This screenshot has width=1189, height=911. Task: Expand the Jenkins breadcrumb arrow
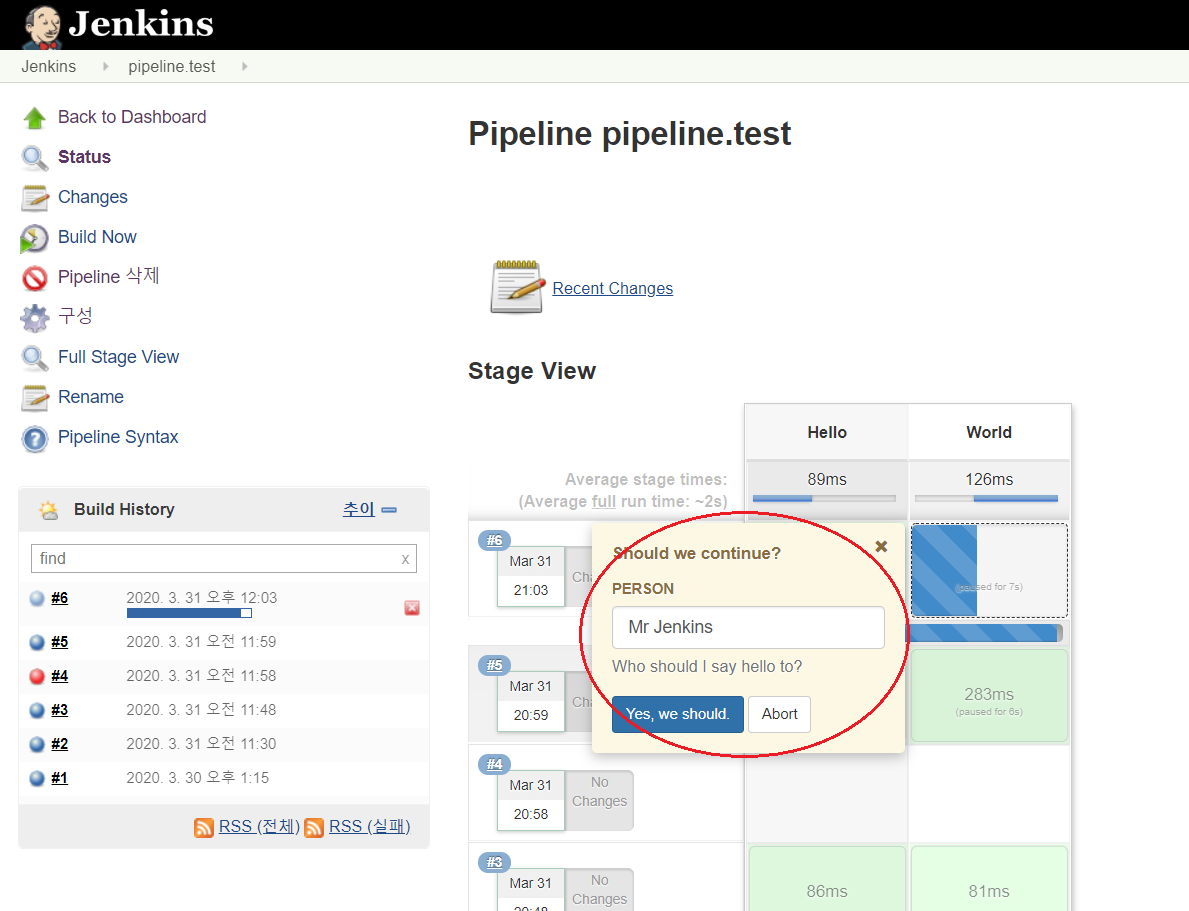(105, 67)
